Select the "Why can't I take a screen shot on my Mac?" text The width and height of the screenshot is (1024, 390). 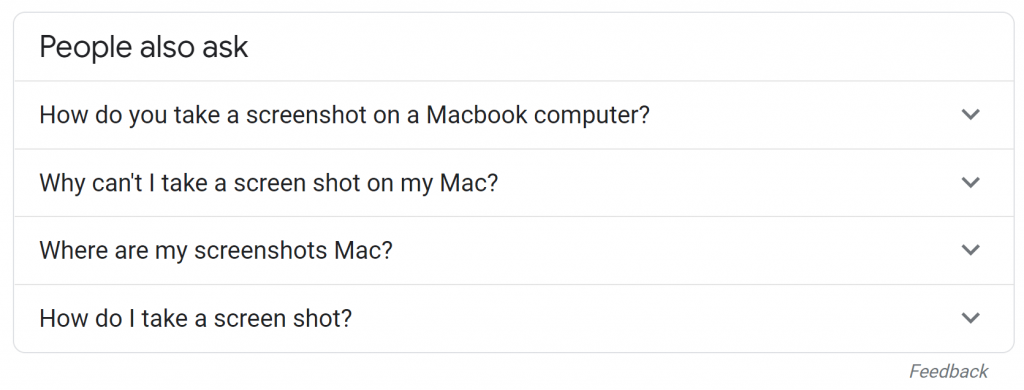[268, 183]
